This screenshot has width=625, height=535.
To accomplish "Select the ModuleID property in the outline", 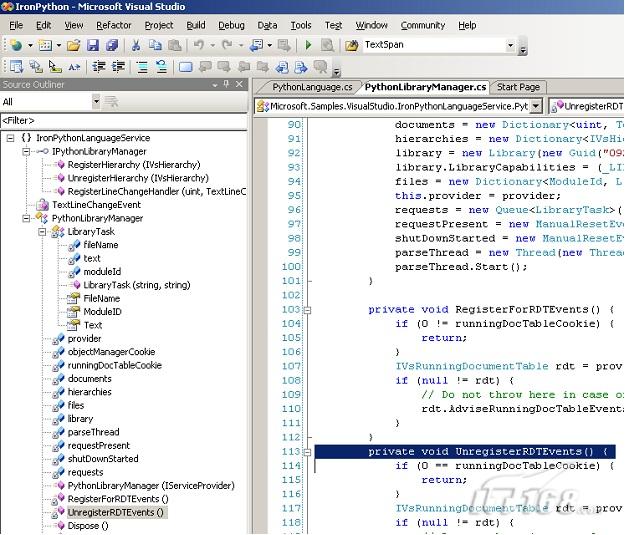I will [x=102, y=312].
